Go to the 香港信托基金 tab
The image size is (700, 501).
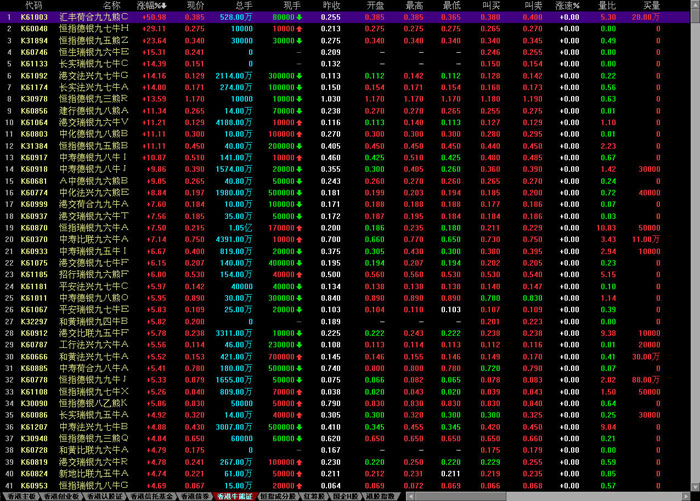point(152,495)
